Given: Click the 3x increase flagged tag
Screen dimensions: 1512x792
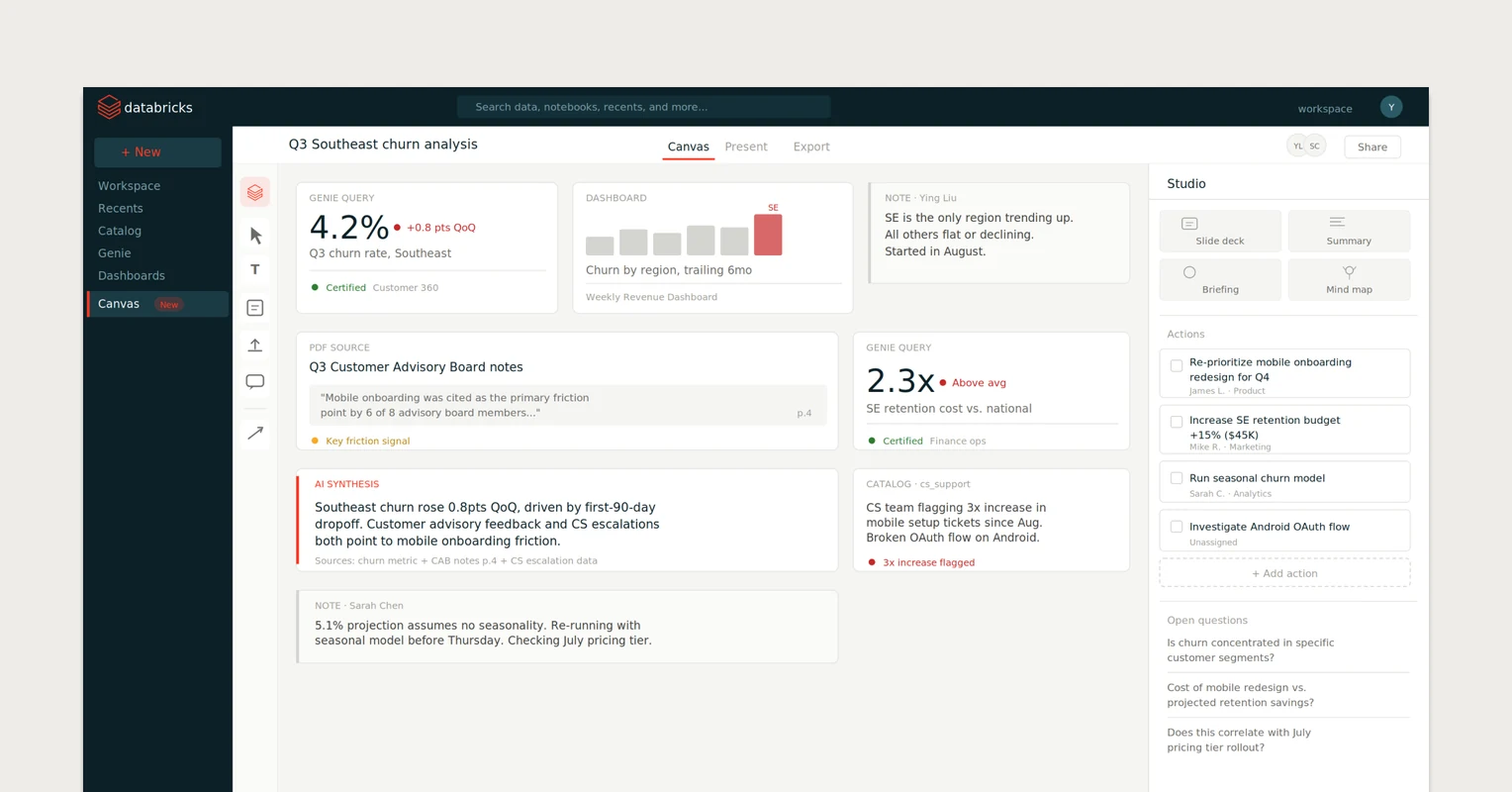Looking at the screenshot, I should pyautogui.click(x=921, y=562).
